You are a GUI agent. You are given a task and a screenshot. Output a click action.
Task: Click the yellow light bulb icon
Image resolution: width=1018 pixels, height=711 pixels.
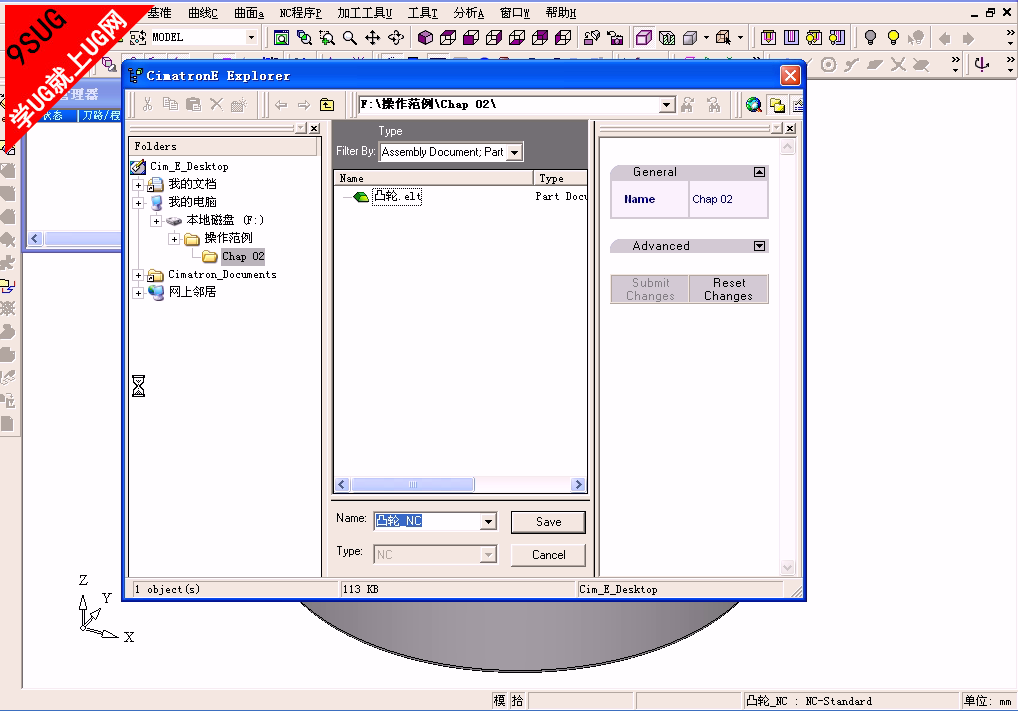[893, 38]
